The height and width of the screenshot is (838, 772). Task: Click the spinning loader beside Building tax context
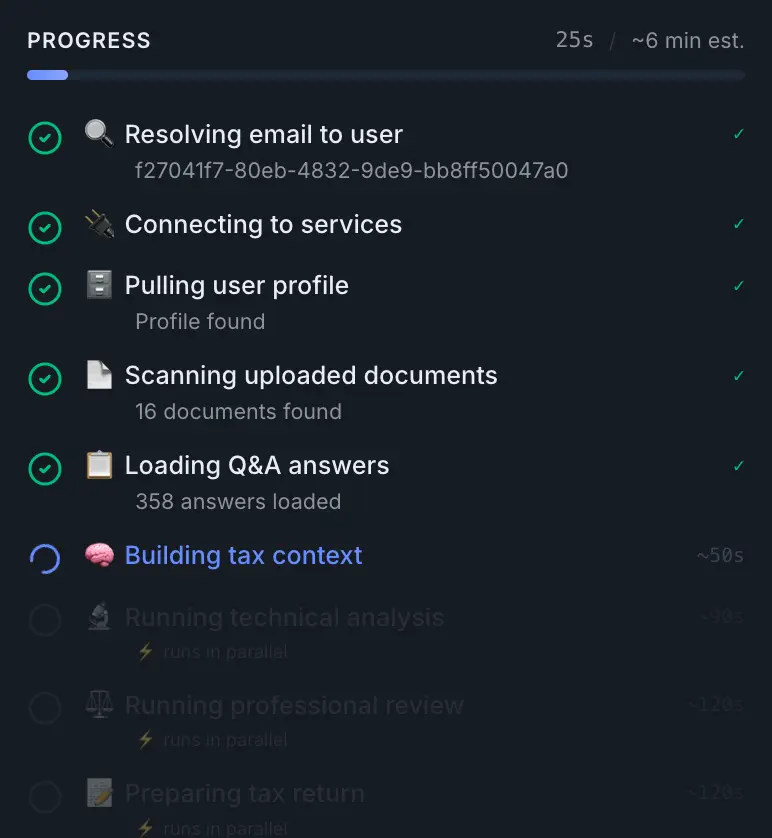pyautogui.click(x=44, y=559)
